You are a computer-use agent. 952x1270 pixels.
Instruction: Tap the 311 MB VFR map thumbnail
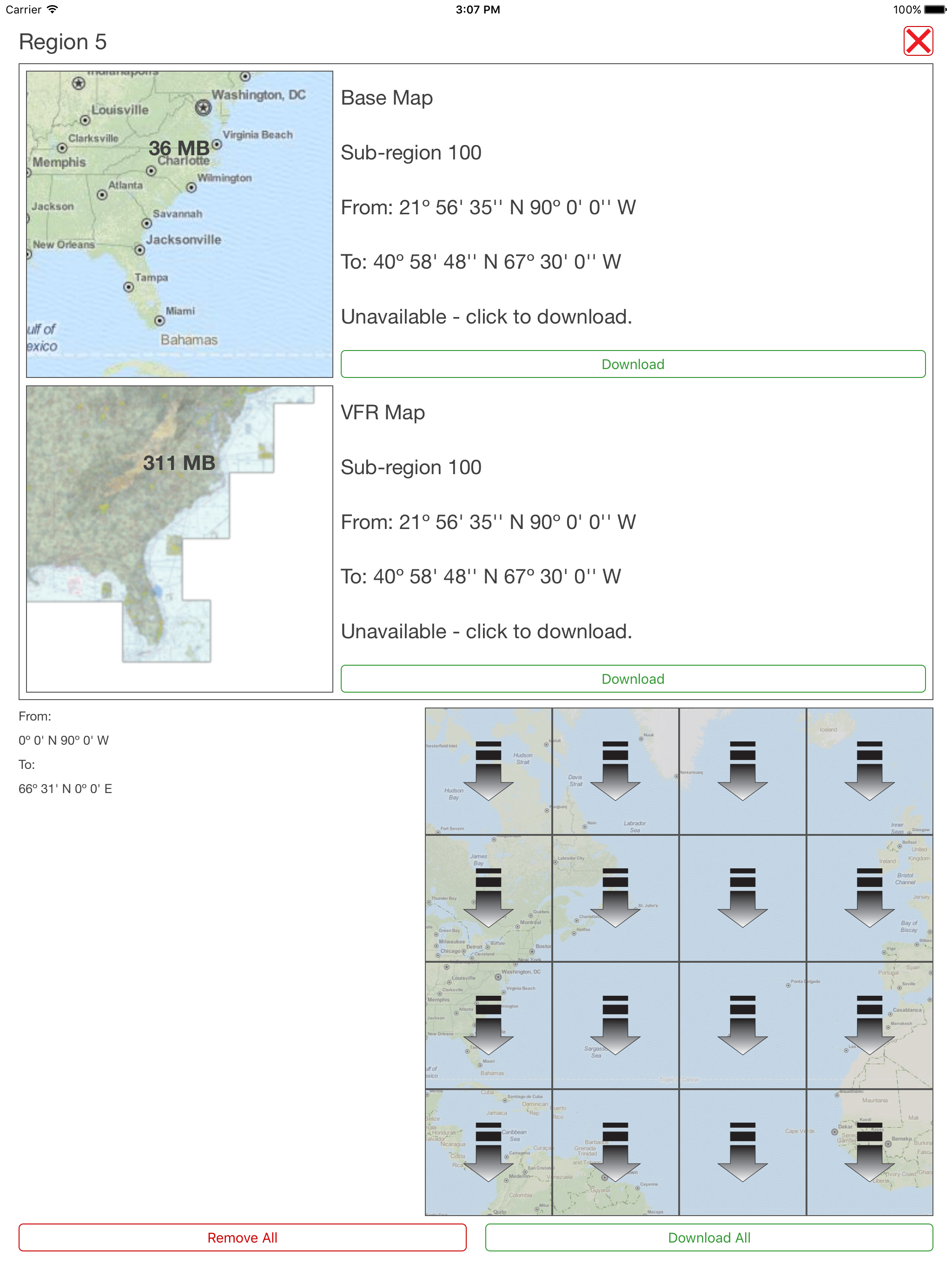tap(179, 539)
